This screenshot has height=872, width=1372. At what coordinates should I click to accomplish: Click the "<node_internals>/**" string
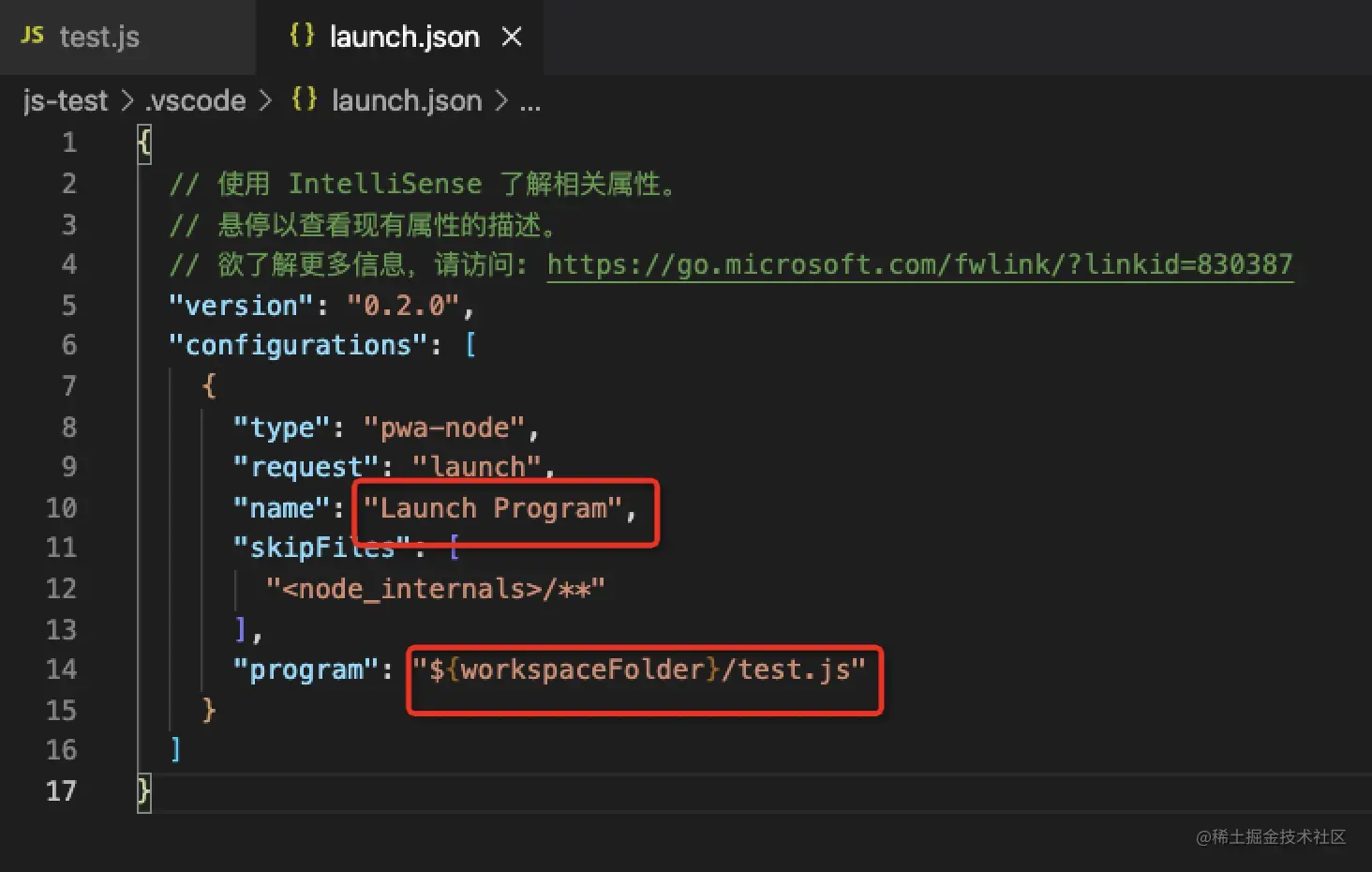pyautogui.click(x=436, y=589)
